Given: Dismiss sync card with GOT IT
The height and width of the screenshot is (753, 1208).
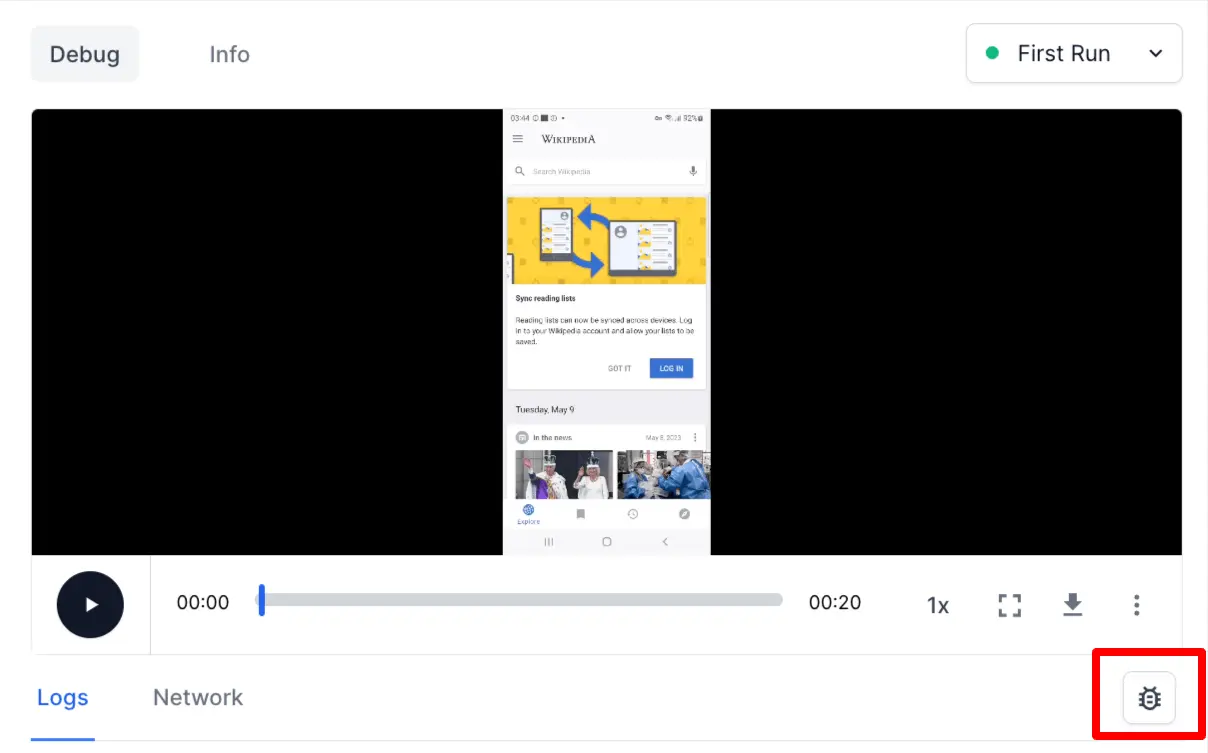Looking at the screenshot, I should click(619, 368).
